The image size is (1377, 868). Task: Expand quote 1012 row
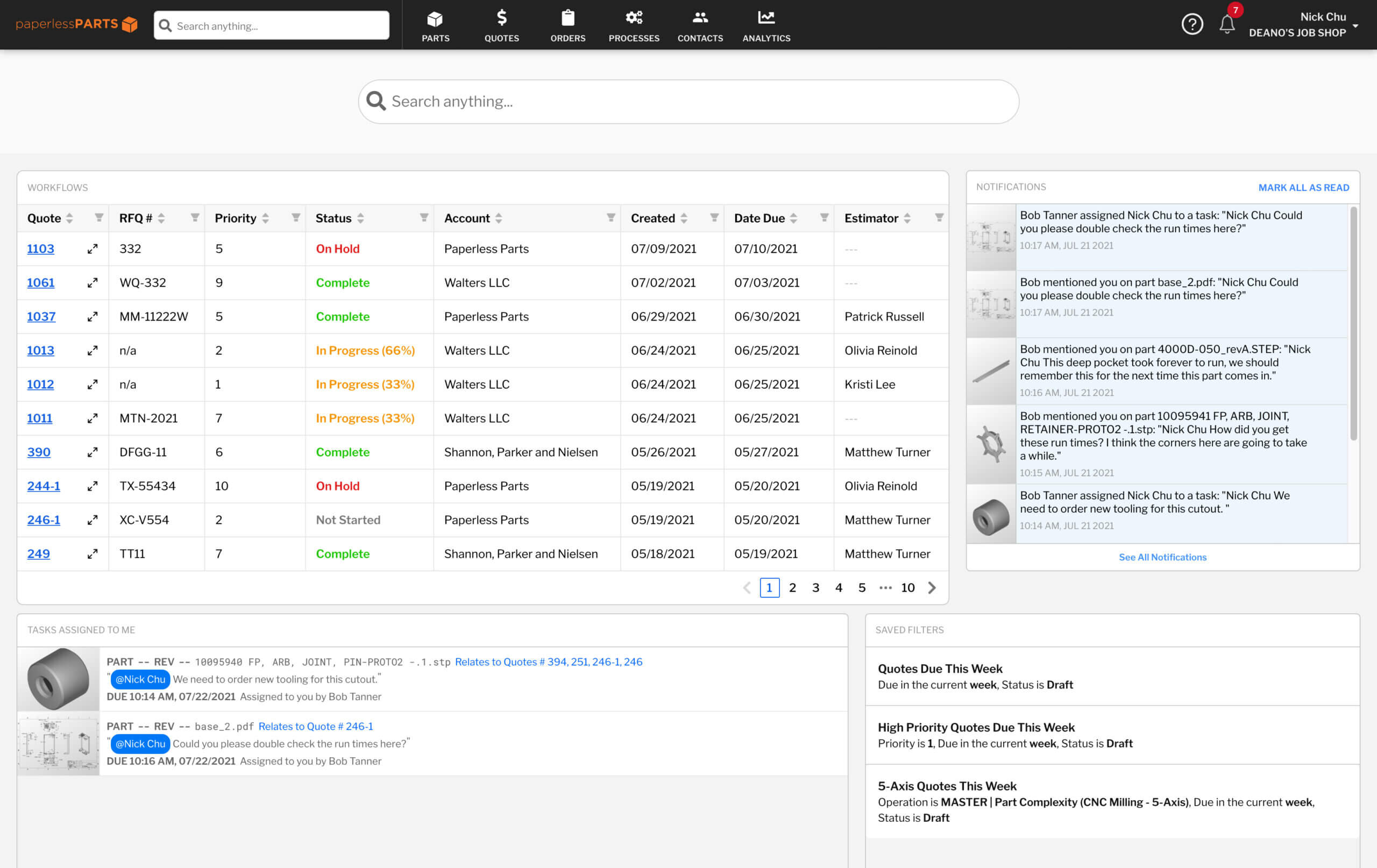click(x=92, y=384)
